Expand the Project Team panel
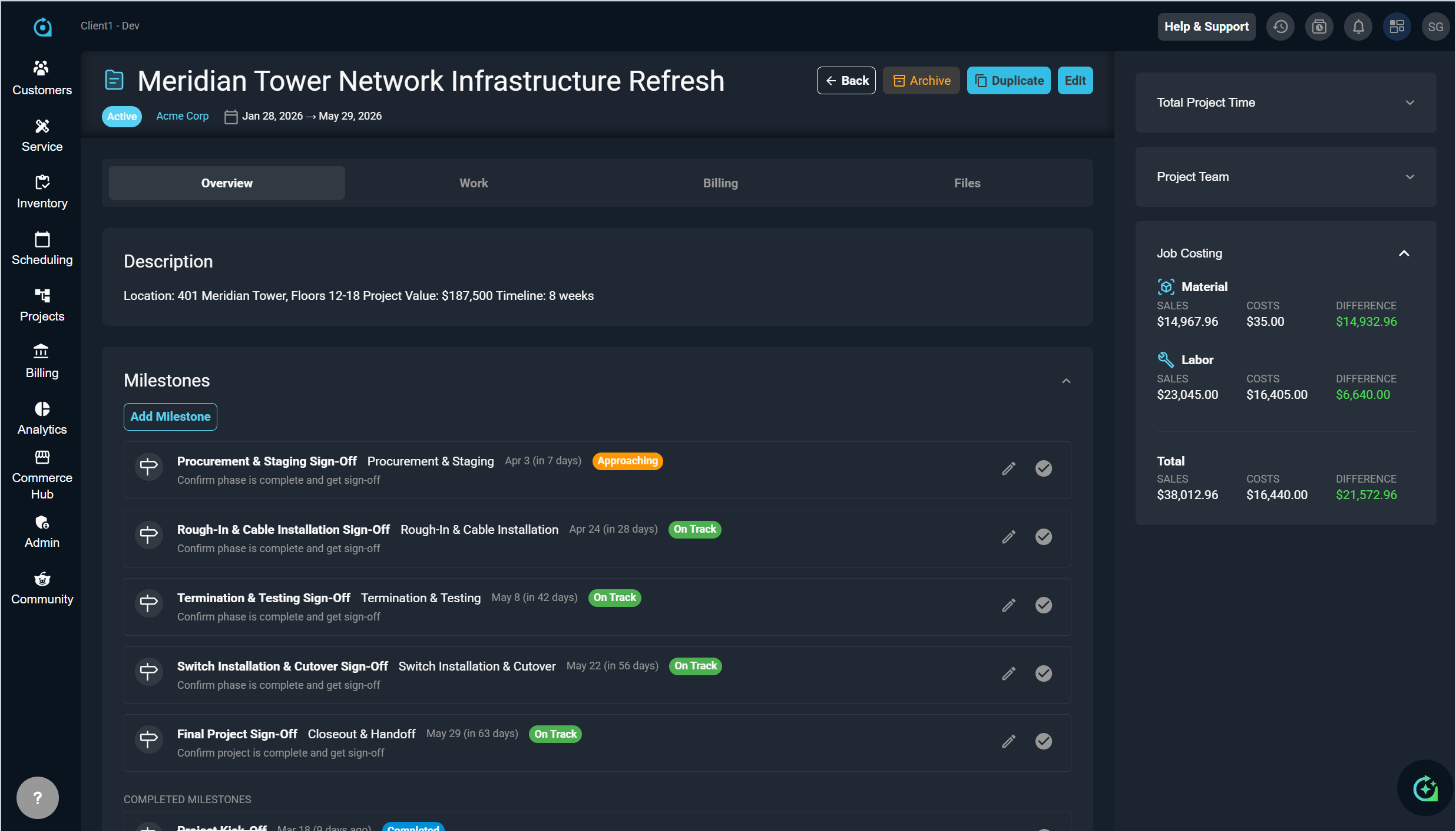This screenshot has width=1456, height=832. (1409, 177)
